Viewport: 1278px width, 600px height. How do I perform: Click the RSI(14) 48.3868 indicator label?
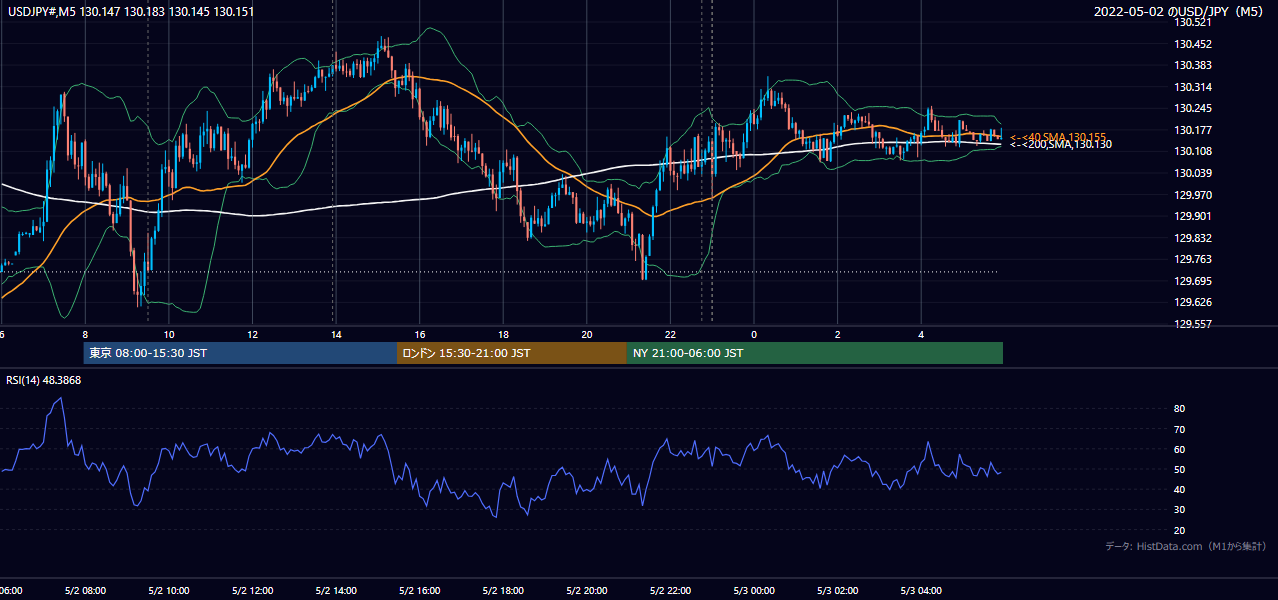pyautogui.click(x=44, y=380)
